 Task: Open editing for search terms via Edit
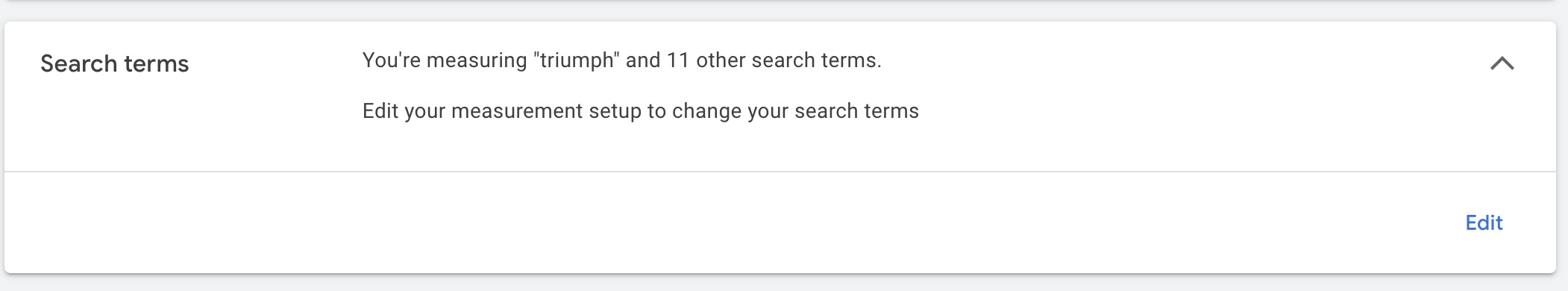[x=1484, y=222]
